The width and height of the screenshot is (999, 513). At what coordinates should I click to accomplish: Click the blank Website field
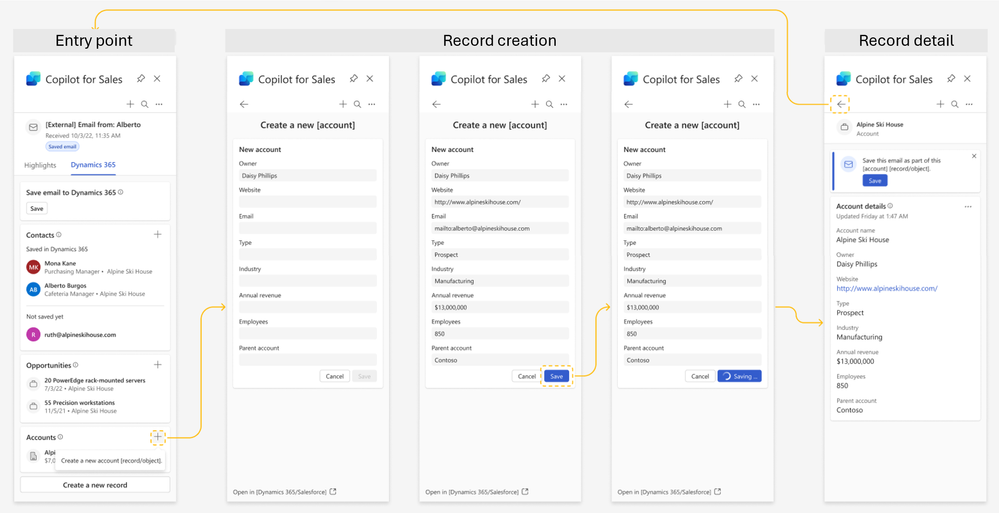pos(308,201)
